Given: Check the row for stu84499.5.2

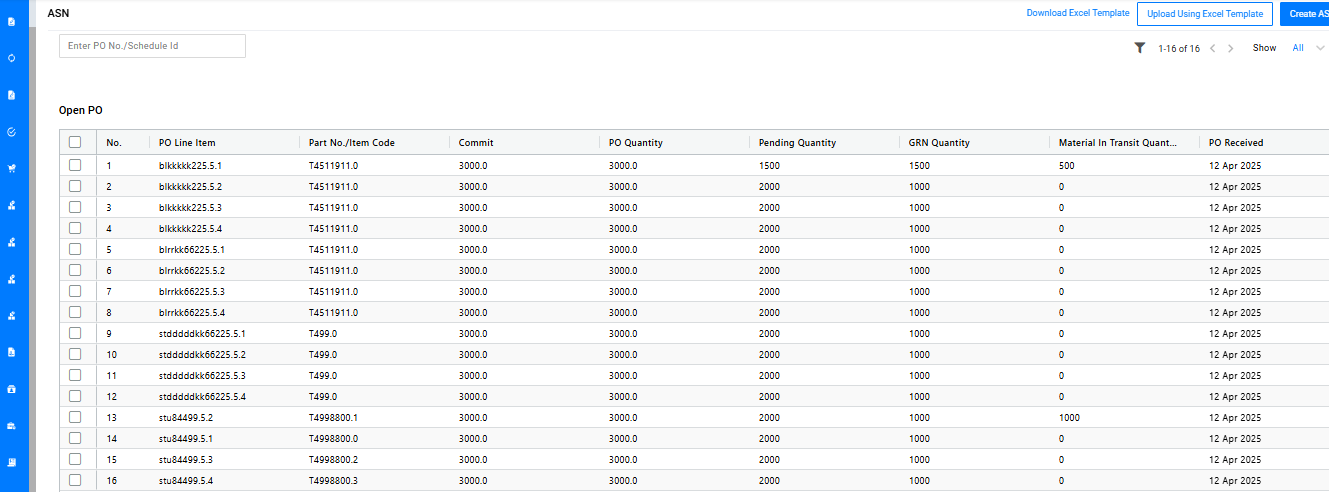Looking at the screenshot, I should point(75,417).
